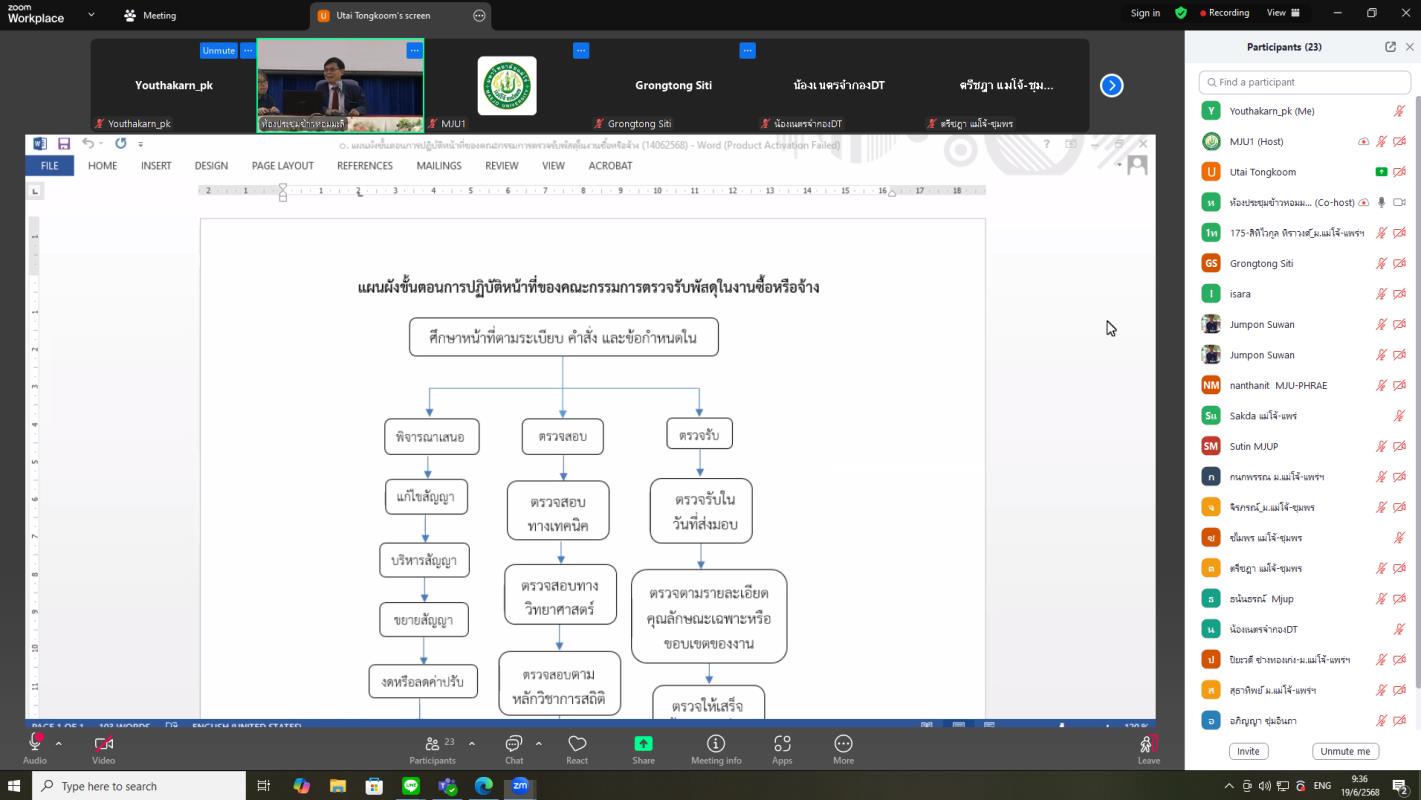Click Unmute on Youthakarn_pk video tile

[218, 50]
